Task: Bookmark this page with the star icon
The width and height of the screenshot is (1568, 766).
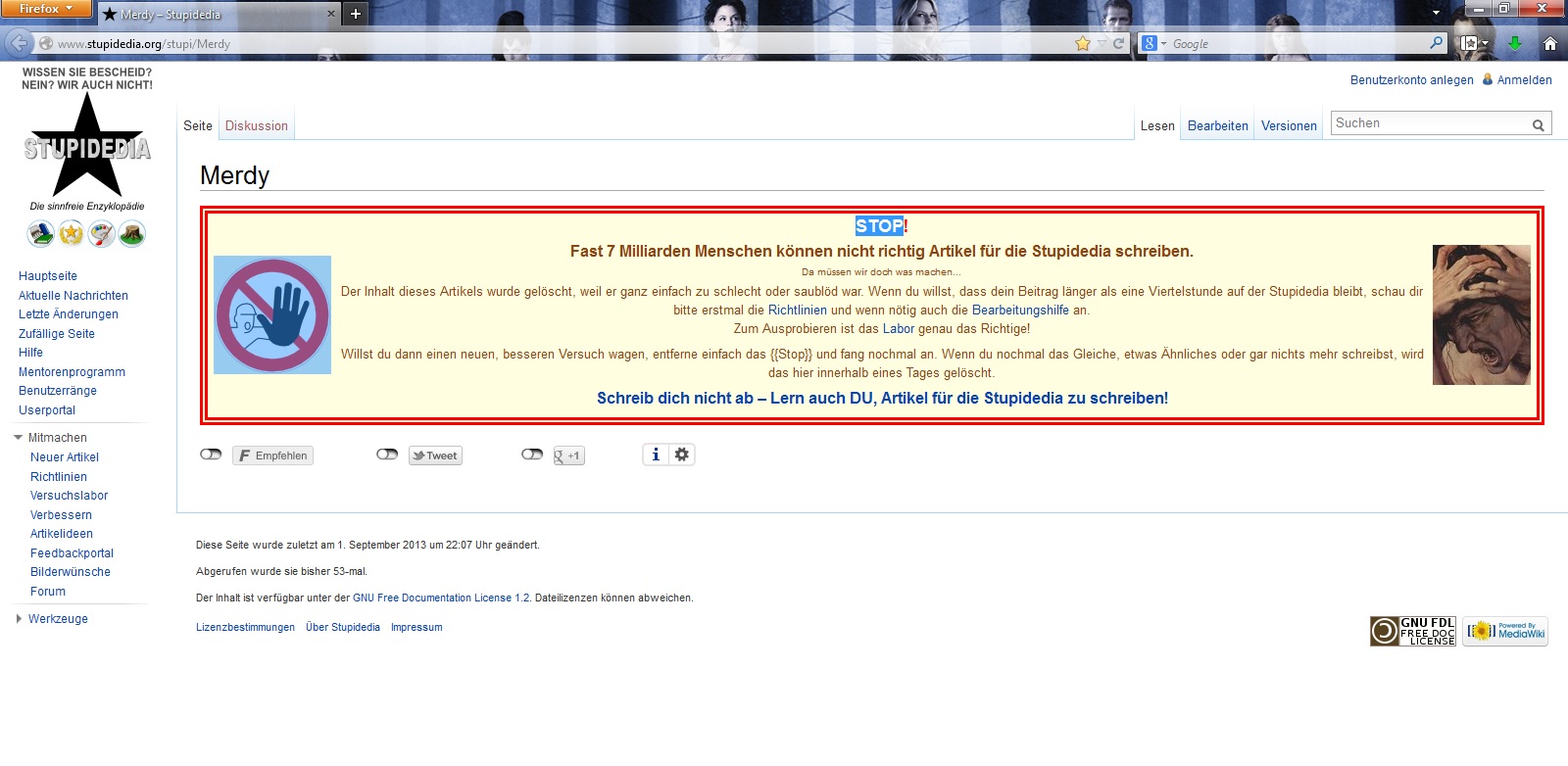Action: [1083, 43]
